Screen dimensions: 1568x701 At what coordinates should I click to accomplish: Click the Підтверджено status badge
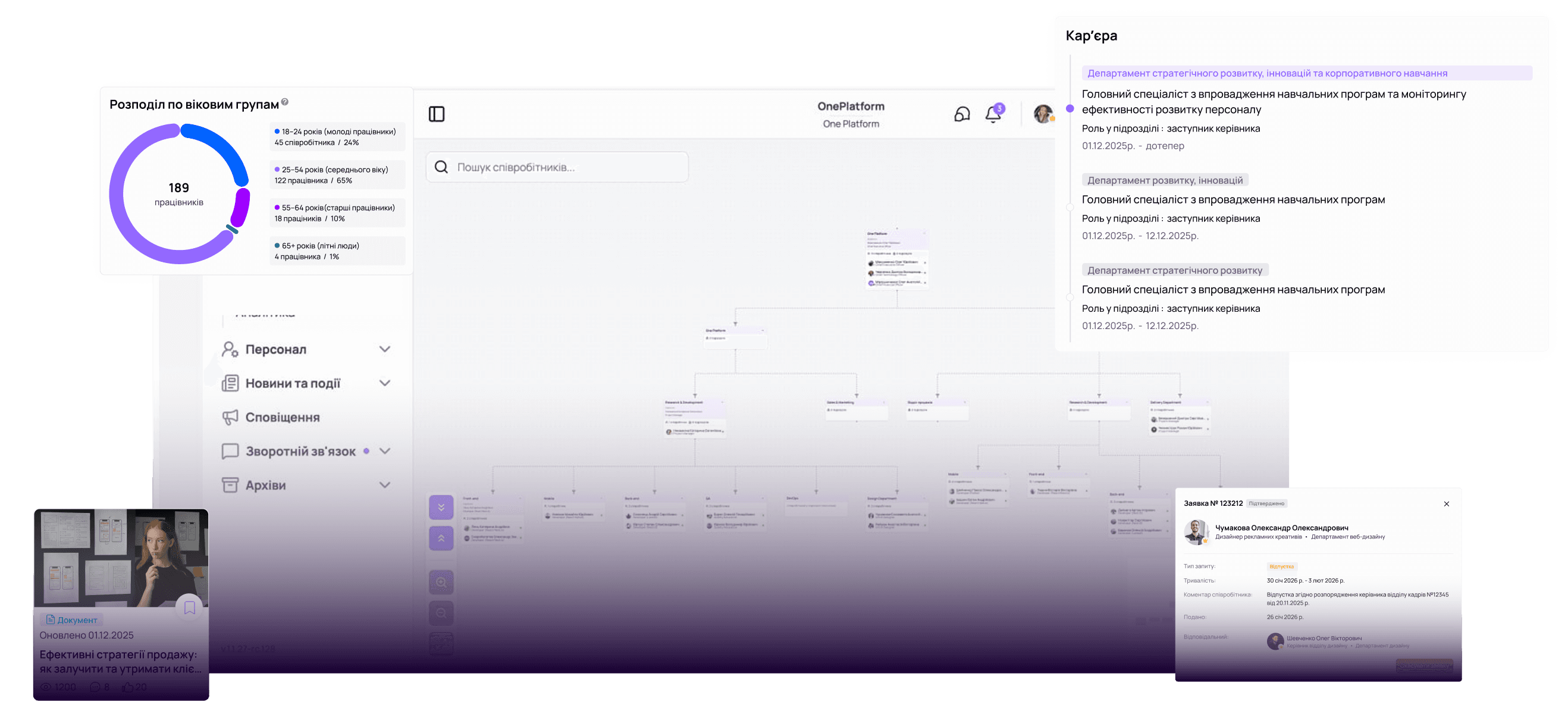point(1266,503)
